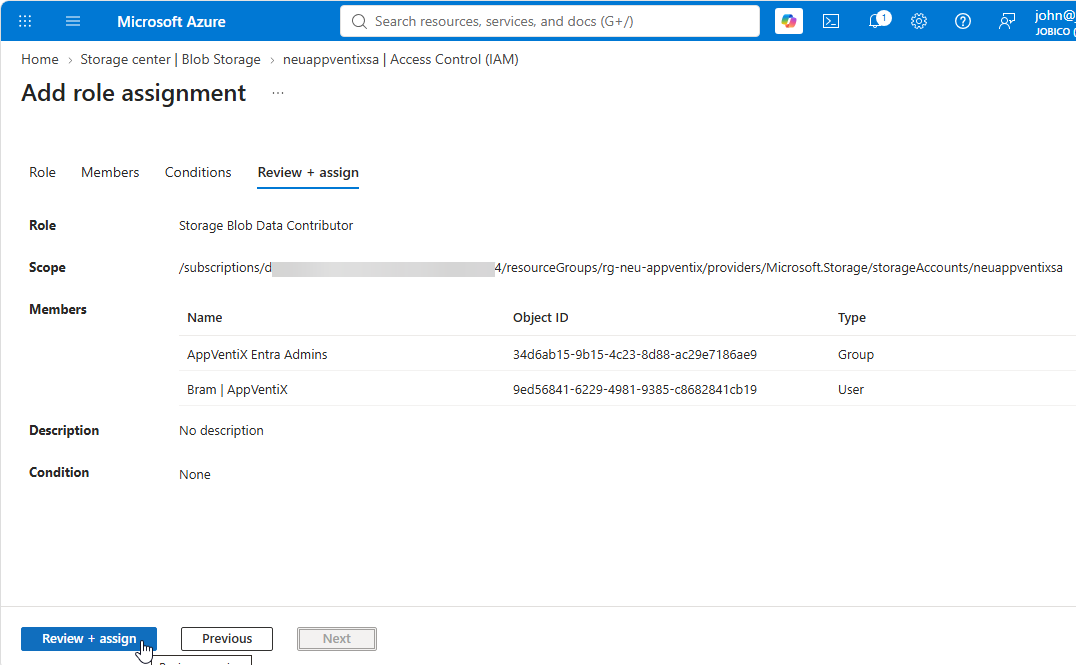The height and width of the screenshot is (665, 1076).
Task: Click the Add role assignment page title
Action: (133, 93)
